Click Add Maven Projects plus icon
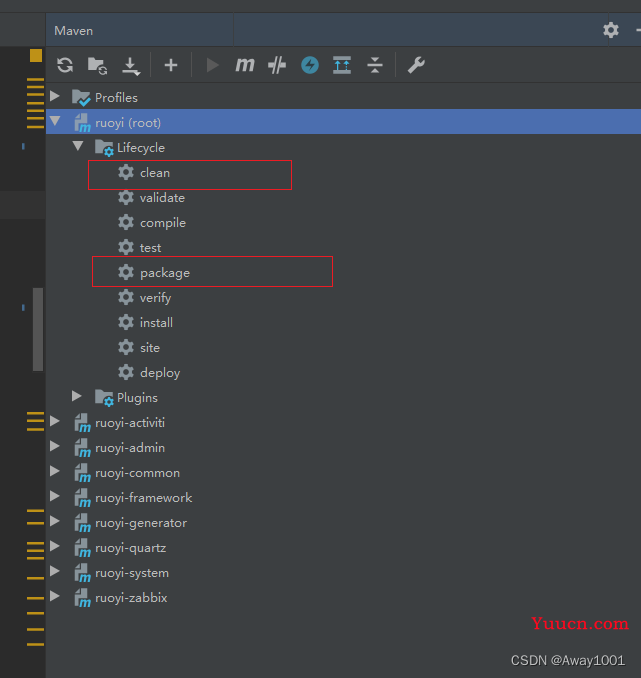The height and width of the screenshot is (678, 641). [x=171, y=65]
